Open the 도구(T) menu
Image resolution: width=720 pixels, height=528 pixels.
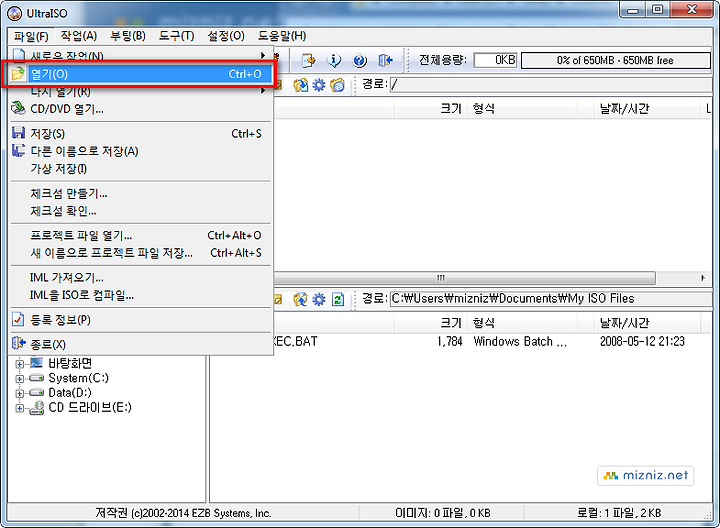(176, 36)
